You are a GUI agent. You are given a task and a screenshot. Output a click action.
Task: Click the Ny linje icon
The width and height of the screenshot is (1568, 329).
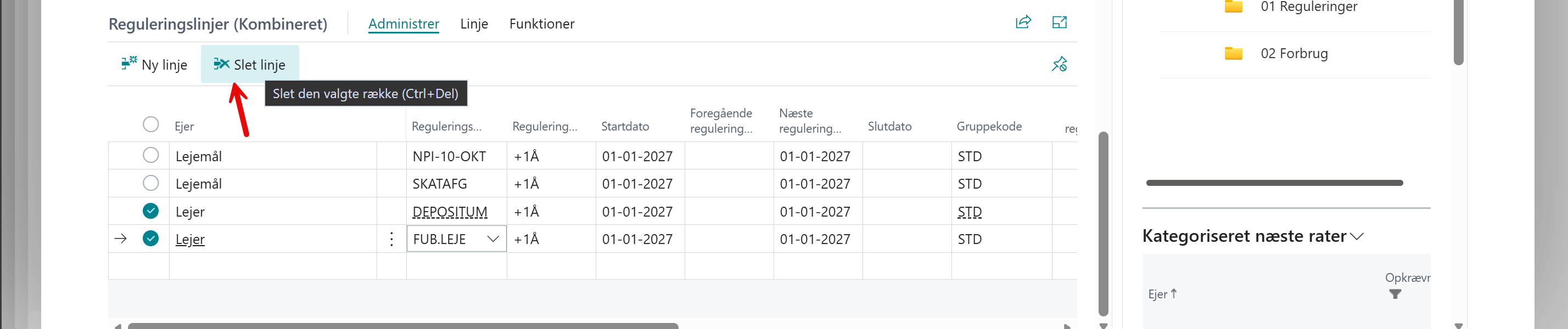point(129,63)
